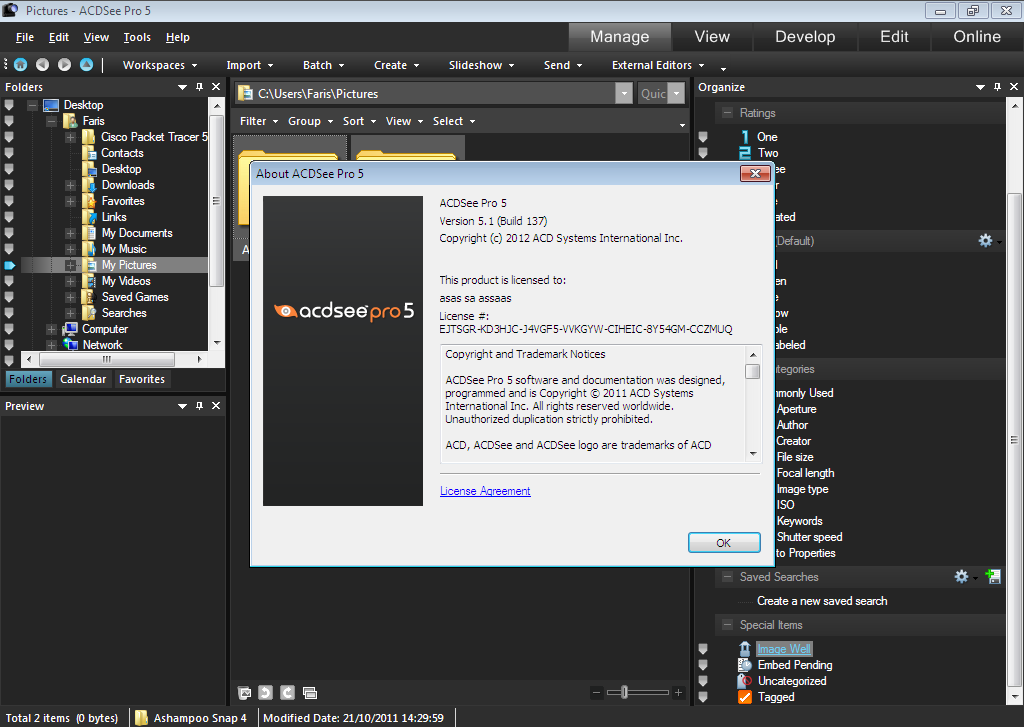The width and height of the screenshot is (1024, 727).
Task: Rotate image left from bottom toolbar
Action: pyautogui.click(x=265, y=692)
